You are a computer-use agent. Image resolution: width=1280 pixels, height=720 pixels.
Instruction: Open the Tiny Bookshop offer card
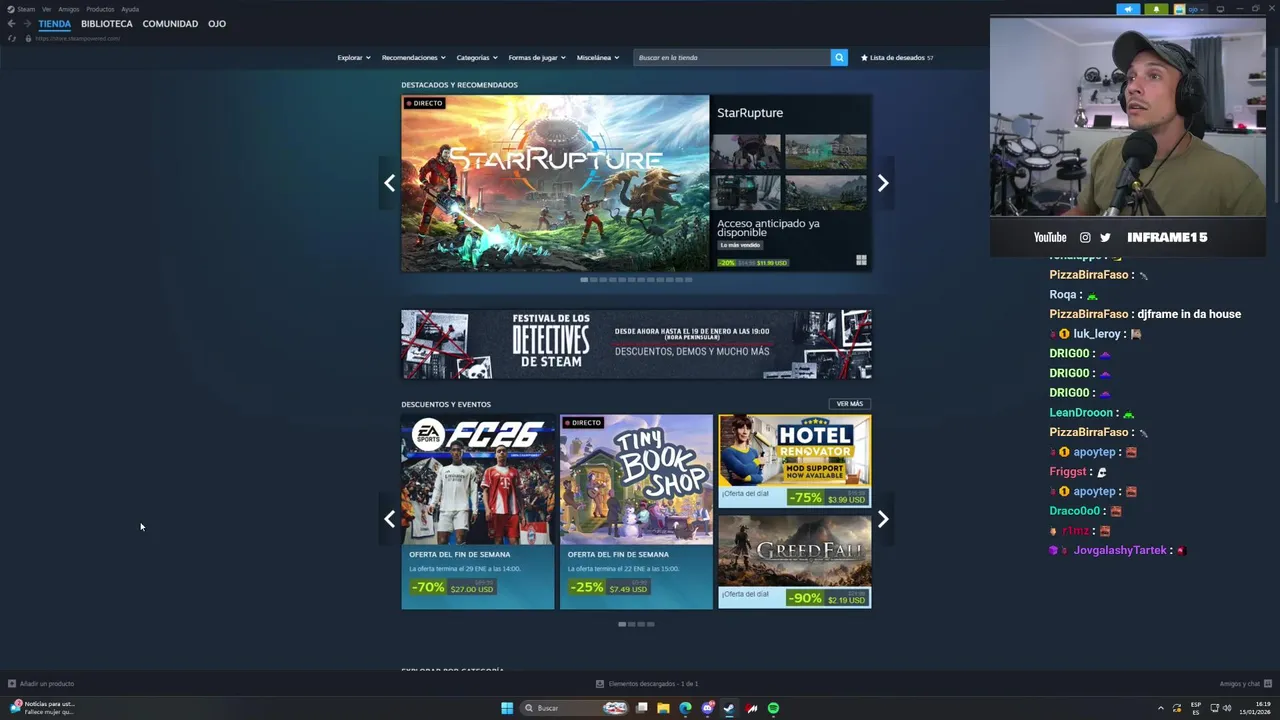click(x=636, y=512)
